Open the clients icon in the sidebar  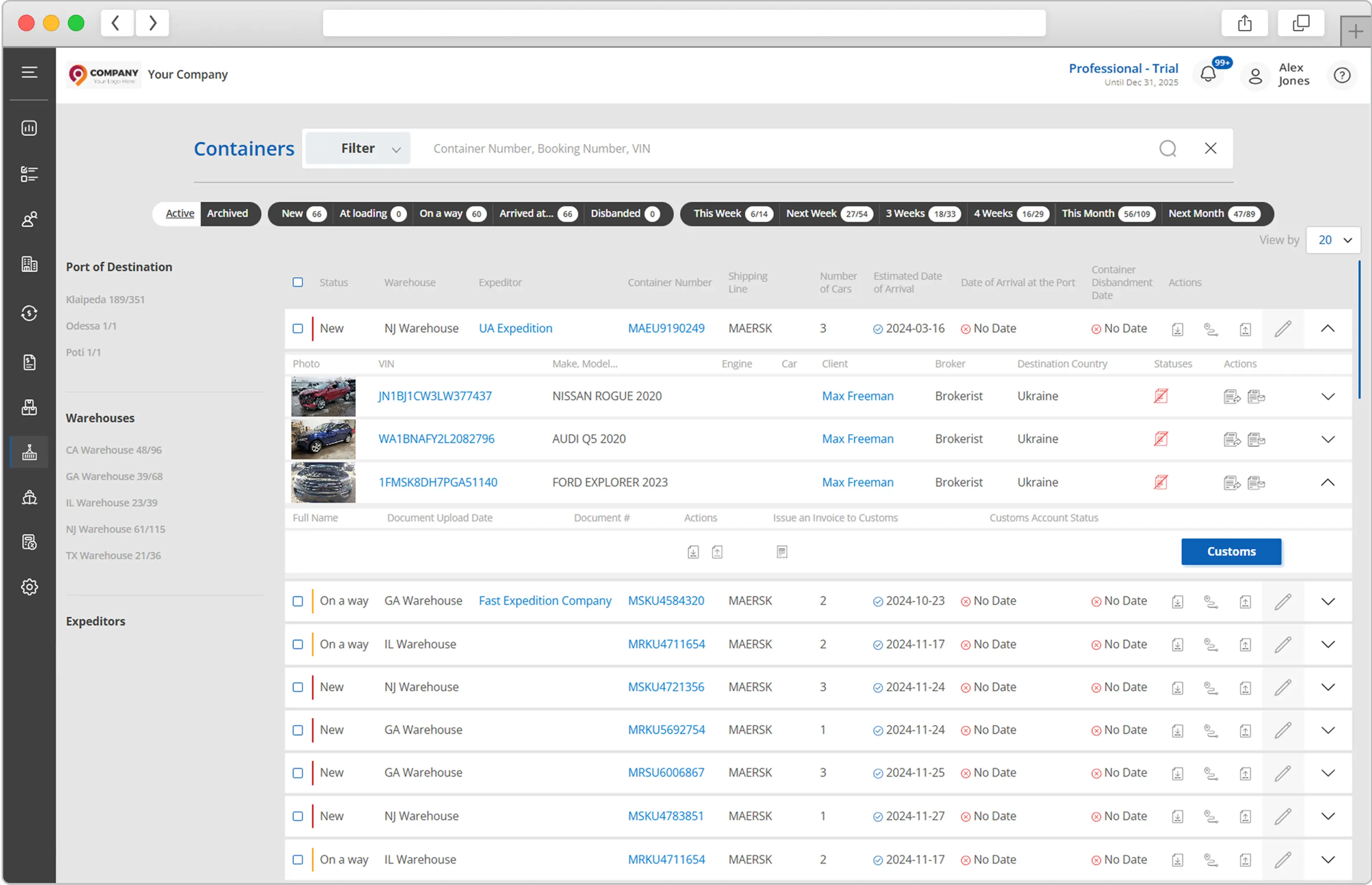click(x=29, y=219)
